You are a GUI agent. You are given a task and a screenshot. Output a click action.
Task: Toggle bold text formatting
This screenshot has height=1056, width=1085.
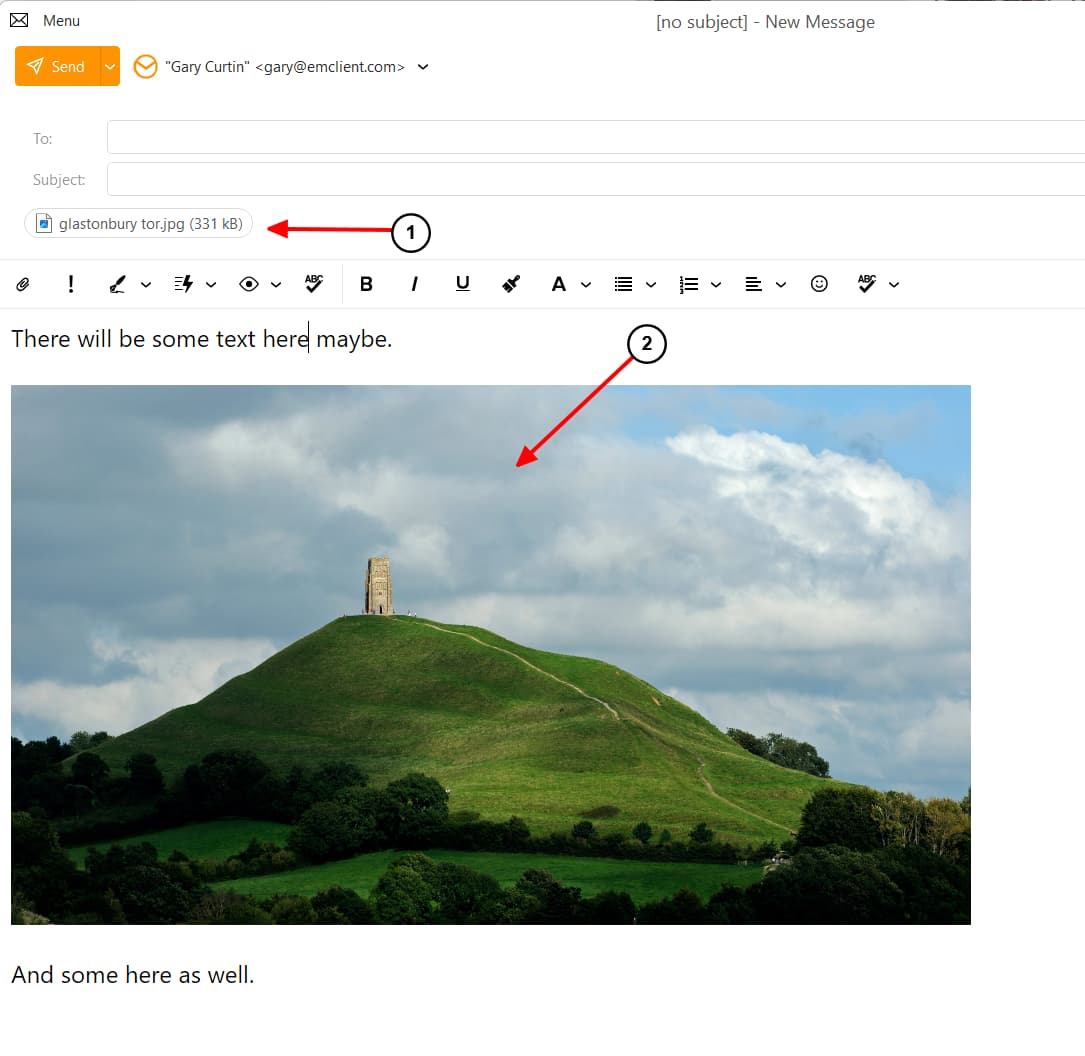366,284
